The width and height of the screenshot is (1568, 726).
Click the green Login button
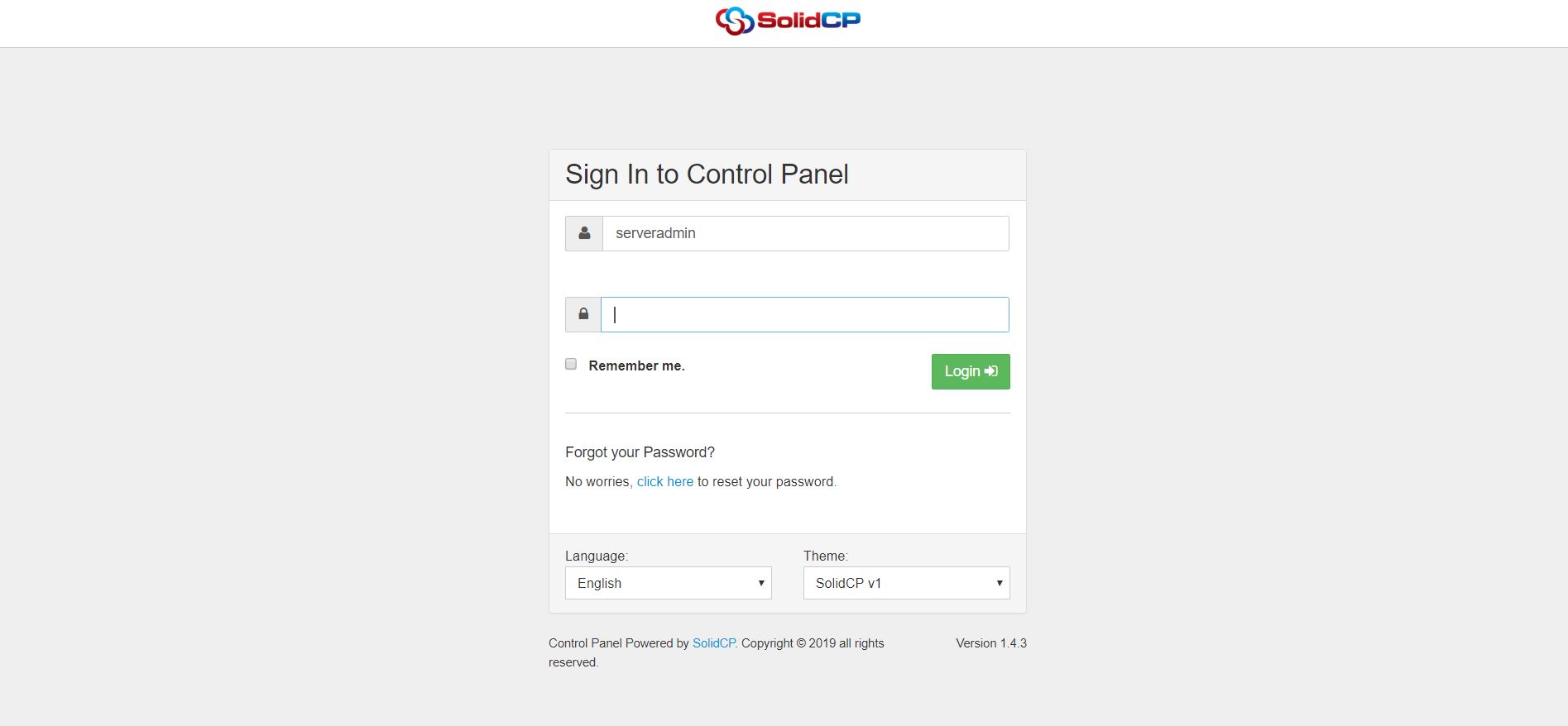pos(971,371)
